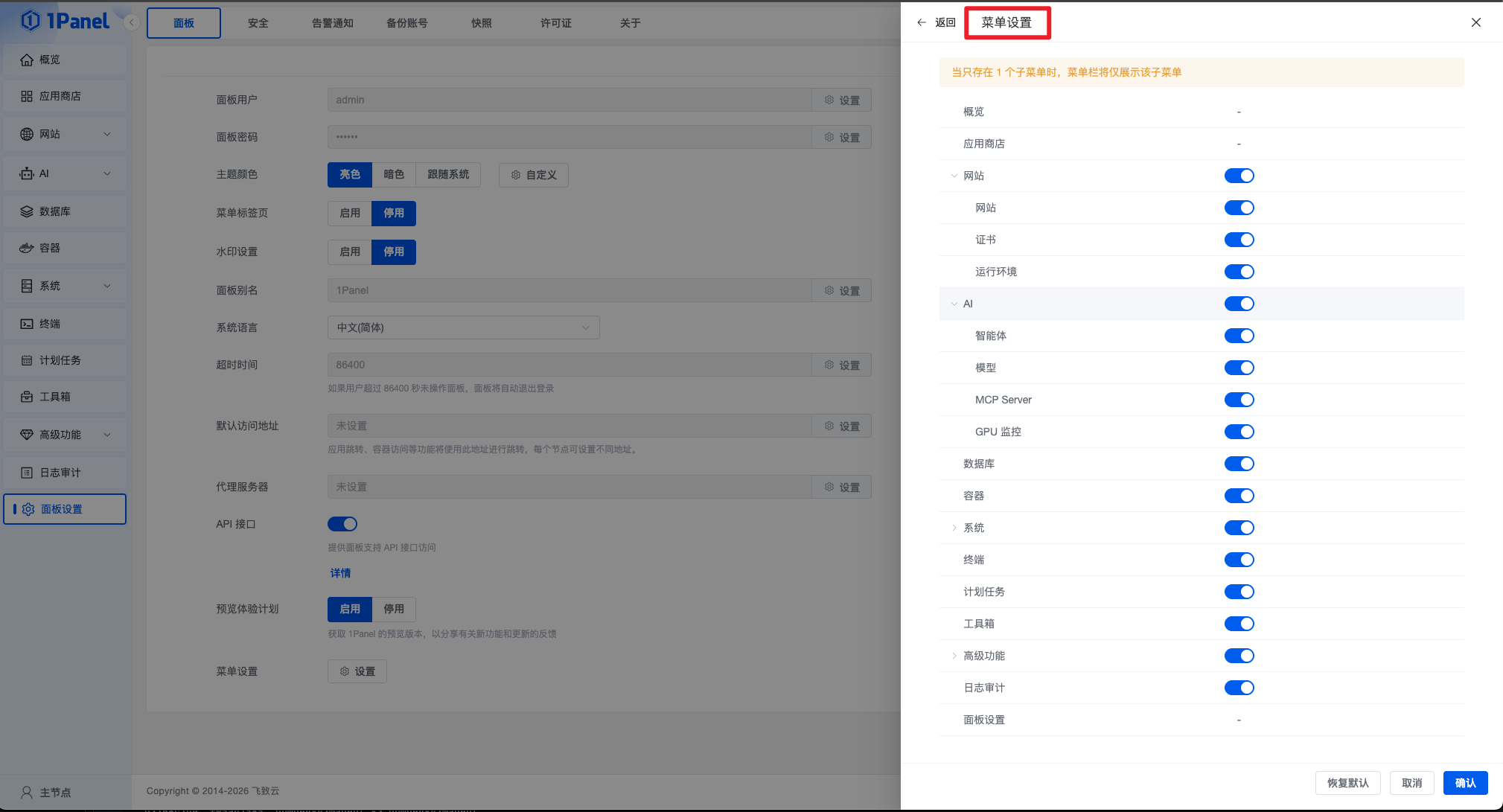Open 应用商店 from sidebar grid icon

[x=27, y=96]
